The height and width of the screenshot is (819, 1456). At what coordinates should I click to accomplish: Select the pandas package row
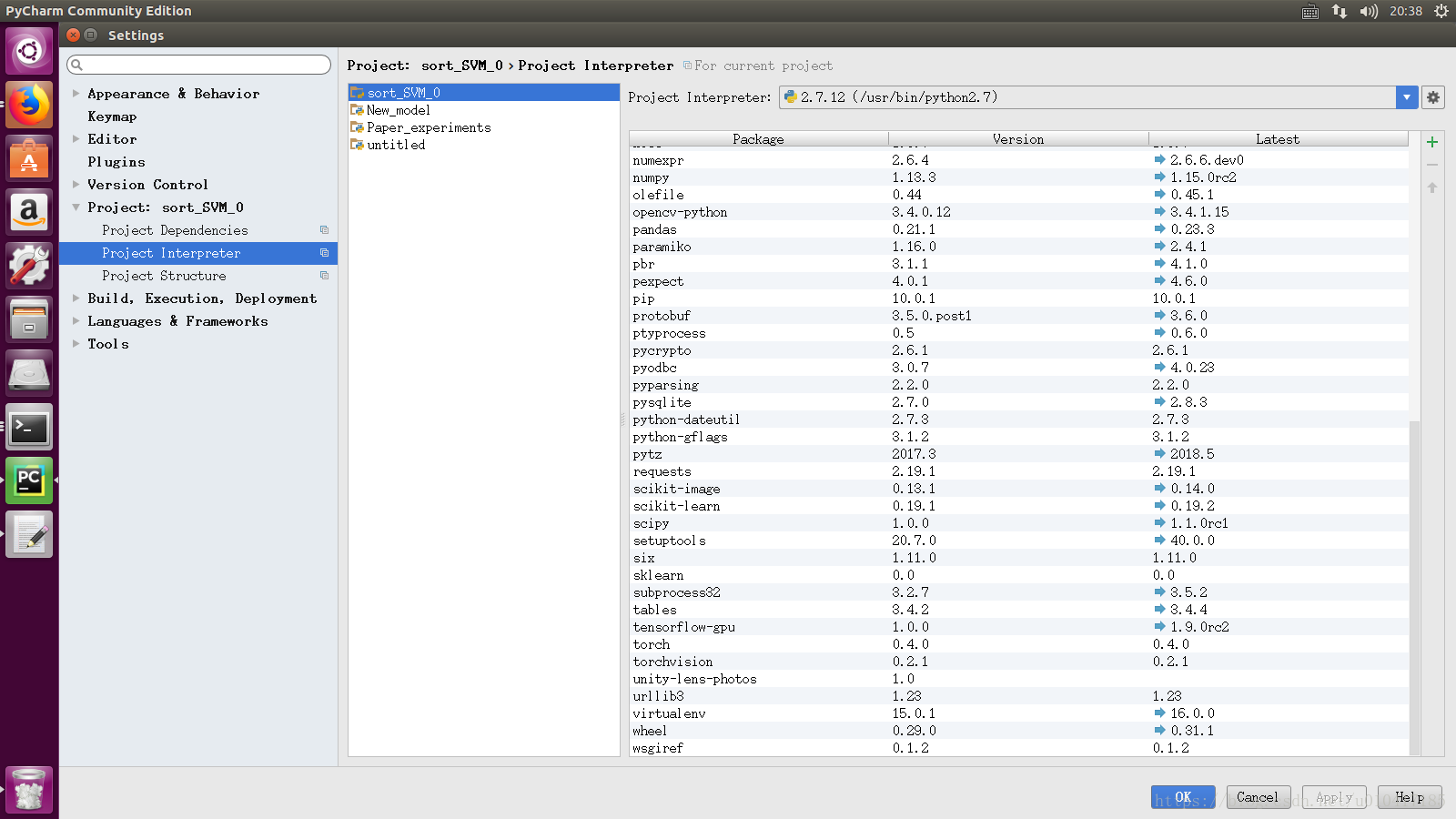(1018, 229)
